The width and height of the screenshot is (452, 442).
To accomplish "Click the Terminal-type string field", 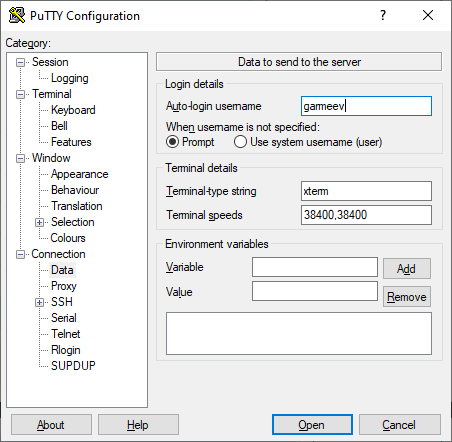I will point(366,191).
